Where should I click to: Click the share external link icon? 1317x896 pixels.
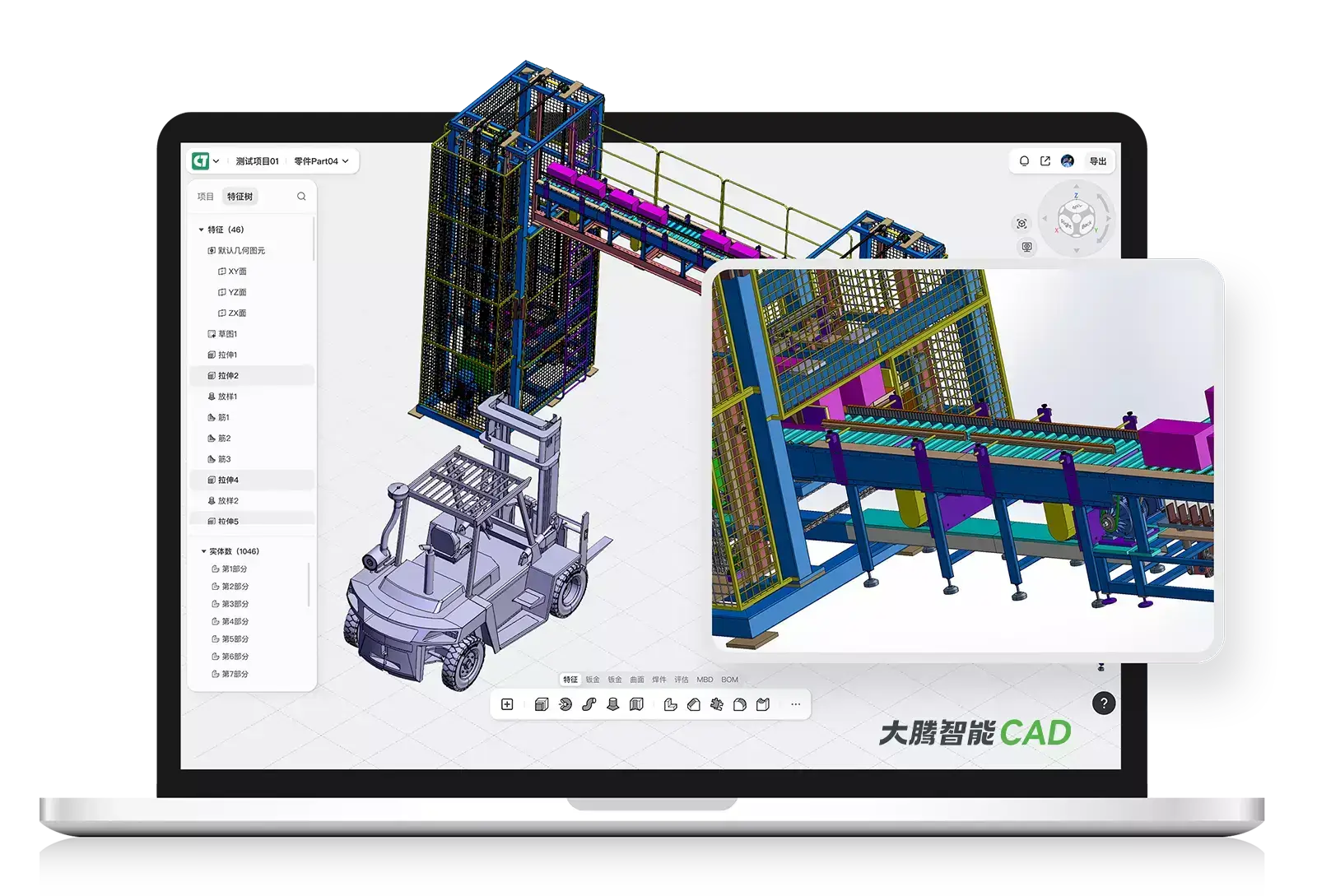[x=1045, y=161]
